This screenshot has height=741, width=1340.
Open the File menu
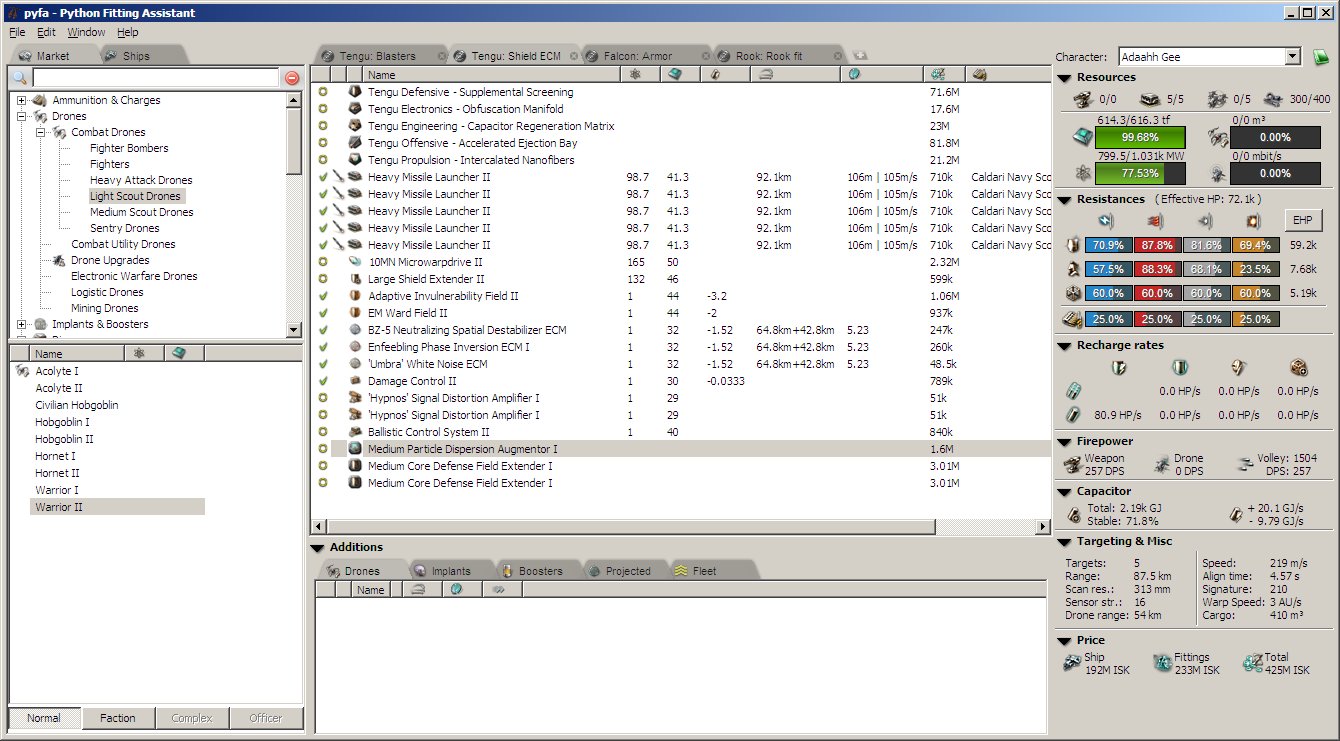tap(17, 32)
